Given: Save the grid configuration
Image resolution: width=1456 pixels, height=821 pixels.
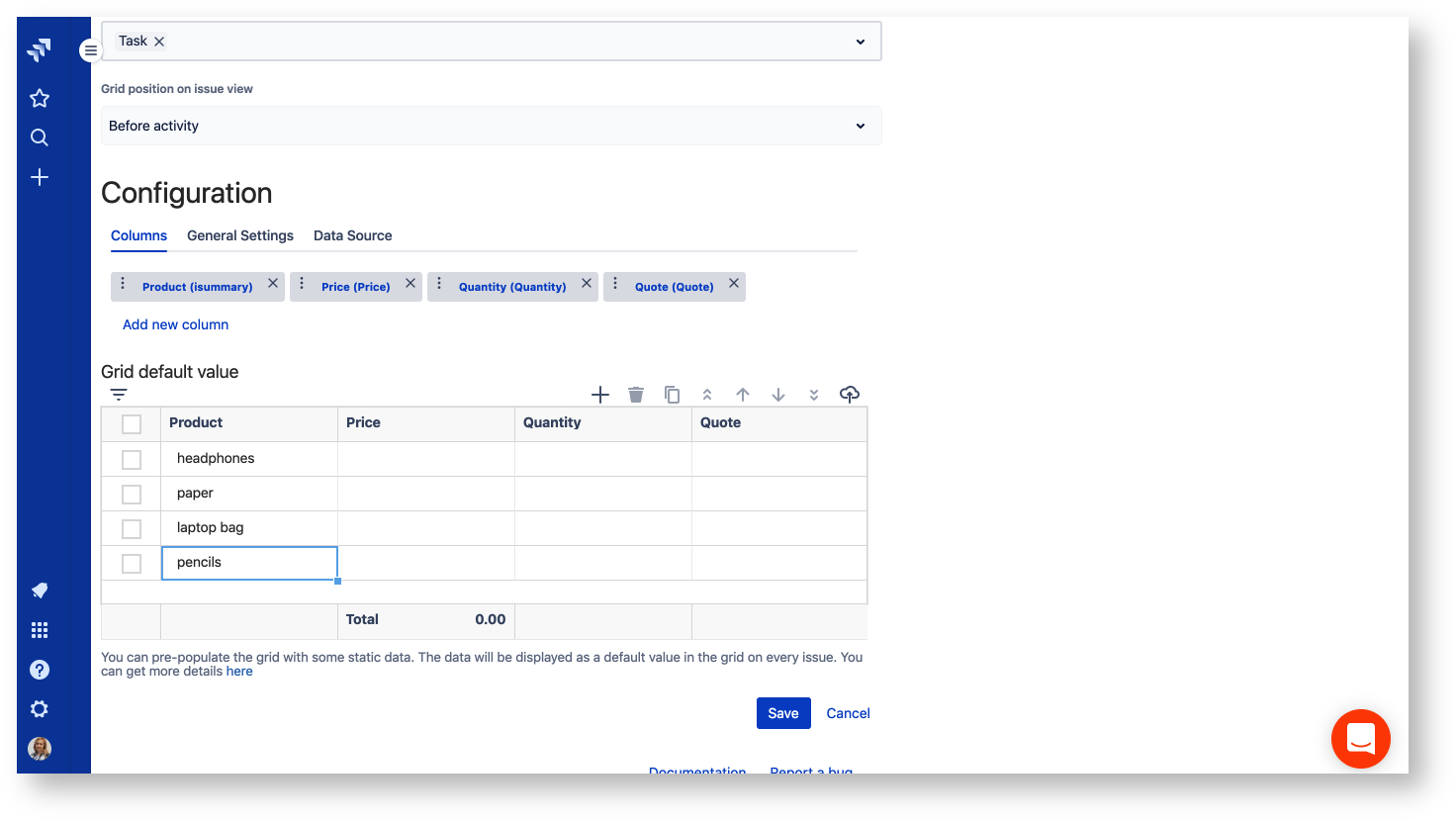Looking at the screenshot, I should click(x=782, y=713).
